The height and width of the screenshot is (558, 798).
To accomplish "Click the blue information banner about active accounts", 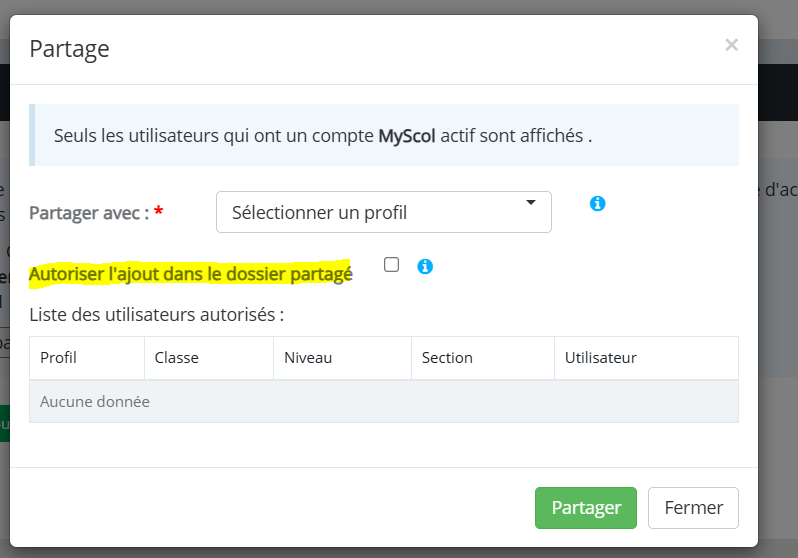I will [384, 135].
